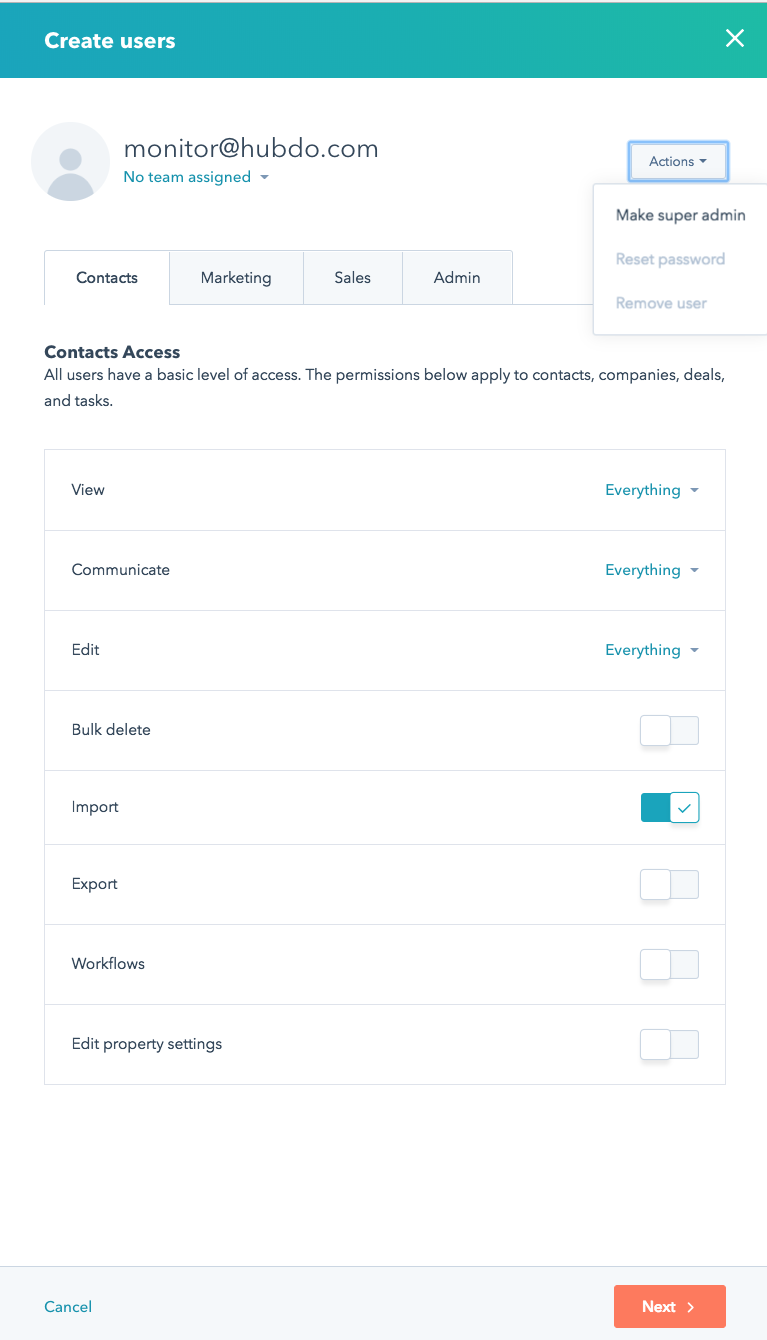Click the caret next to No team assigned
767x1340 pixels.
(264, 177)
